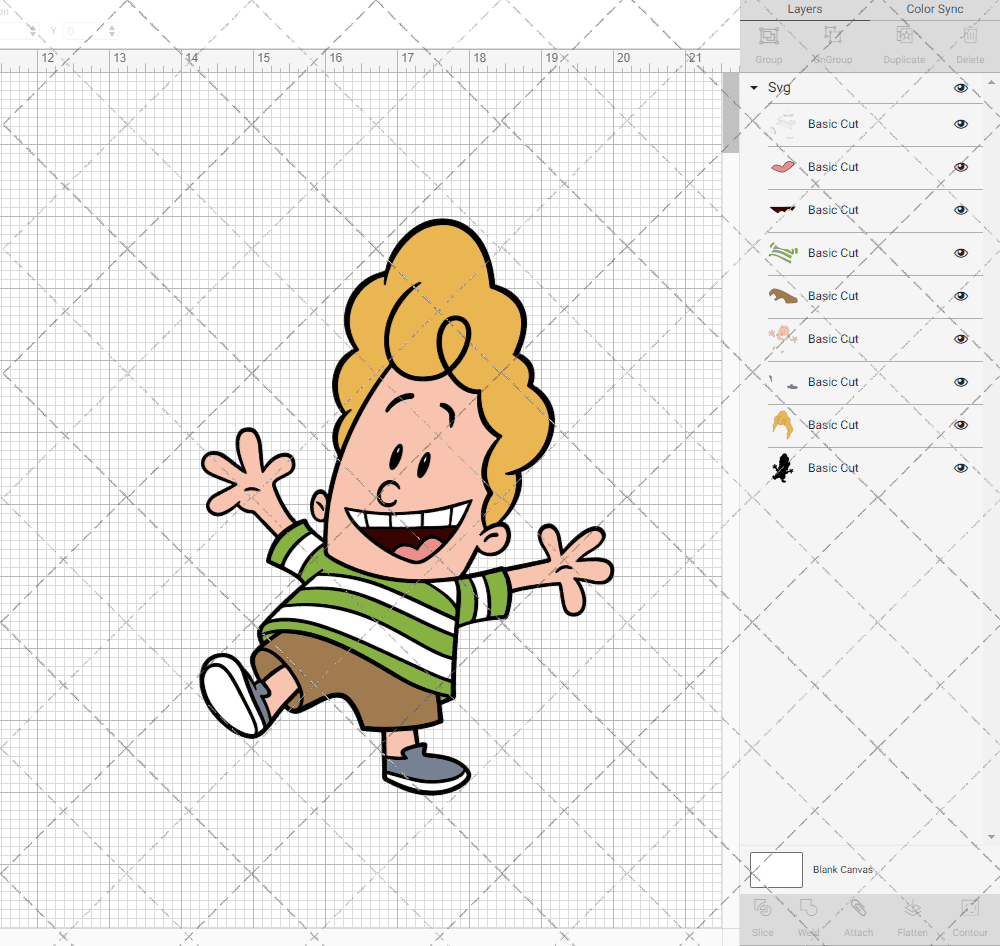Select the green stripes layer thumbnail
This screenshot has height=946, width=1000.
click(783, 253)
